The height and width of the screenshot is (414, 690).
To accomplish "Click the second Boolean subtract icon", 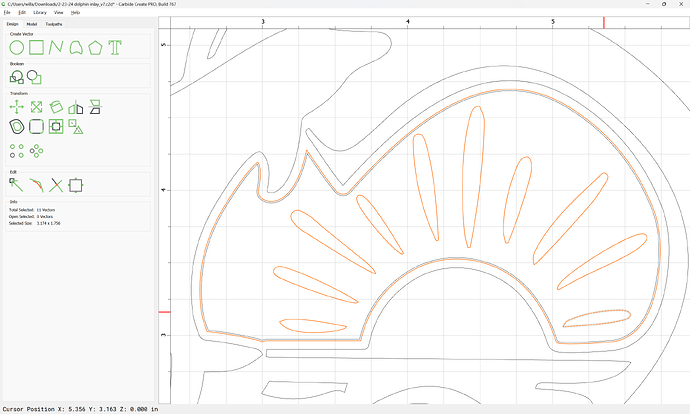I will point(34,77).
